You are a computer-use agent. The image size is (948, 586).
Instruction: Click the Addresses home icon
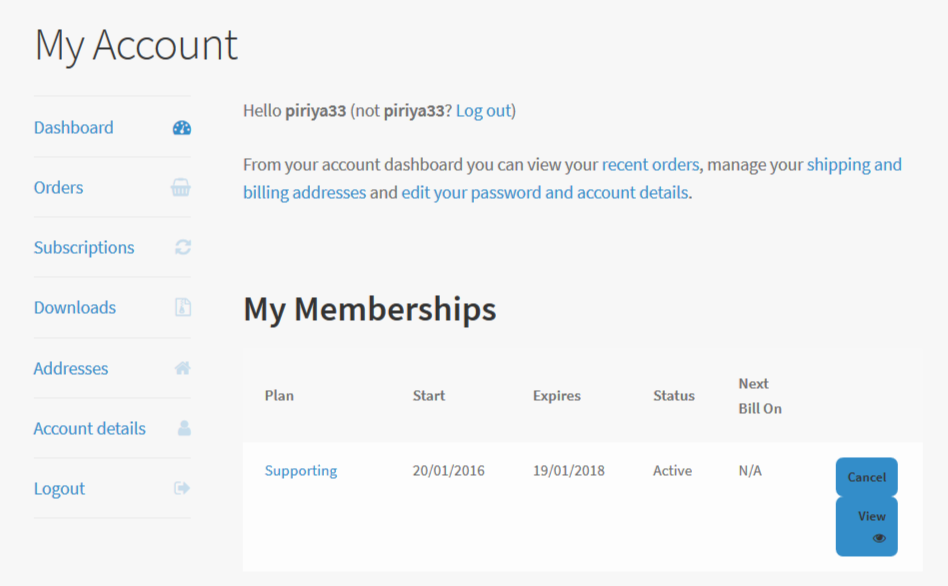coord(183,368)
